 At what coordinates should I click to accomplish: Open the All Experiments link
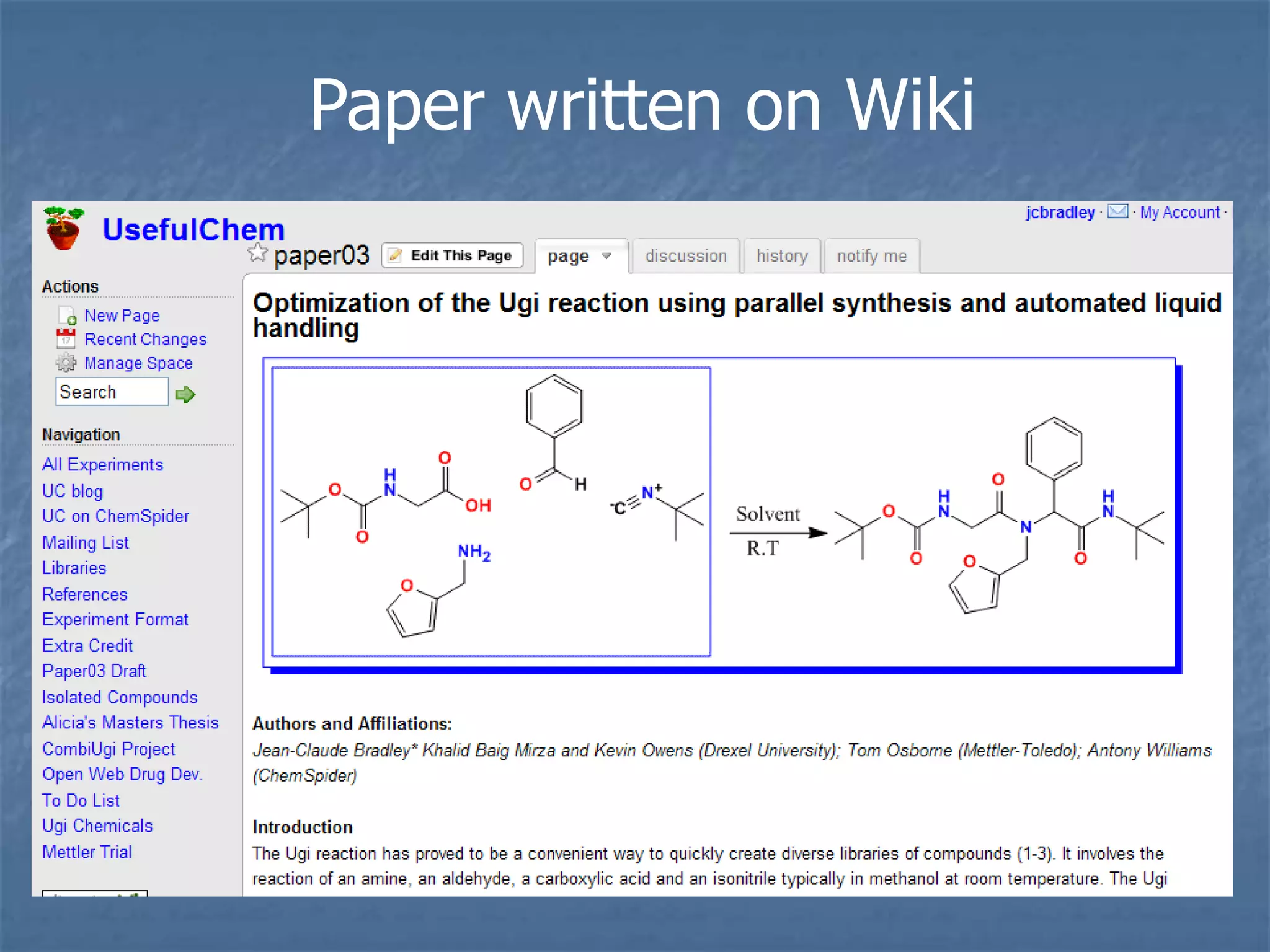(x=102, y=465)
